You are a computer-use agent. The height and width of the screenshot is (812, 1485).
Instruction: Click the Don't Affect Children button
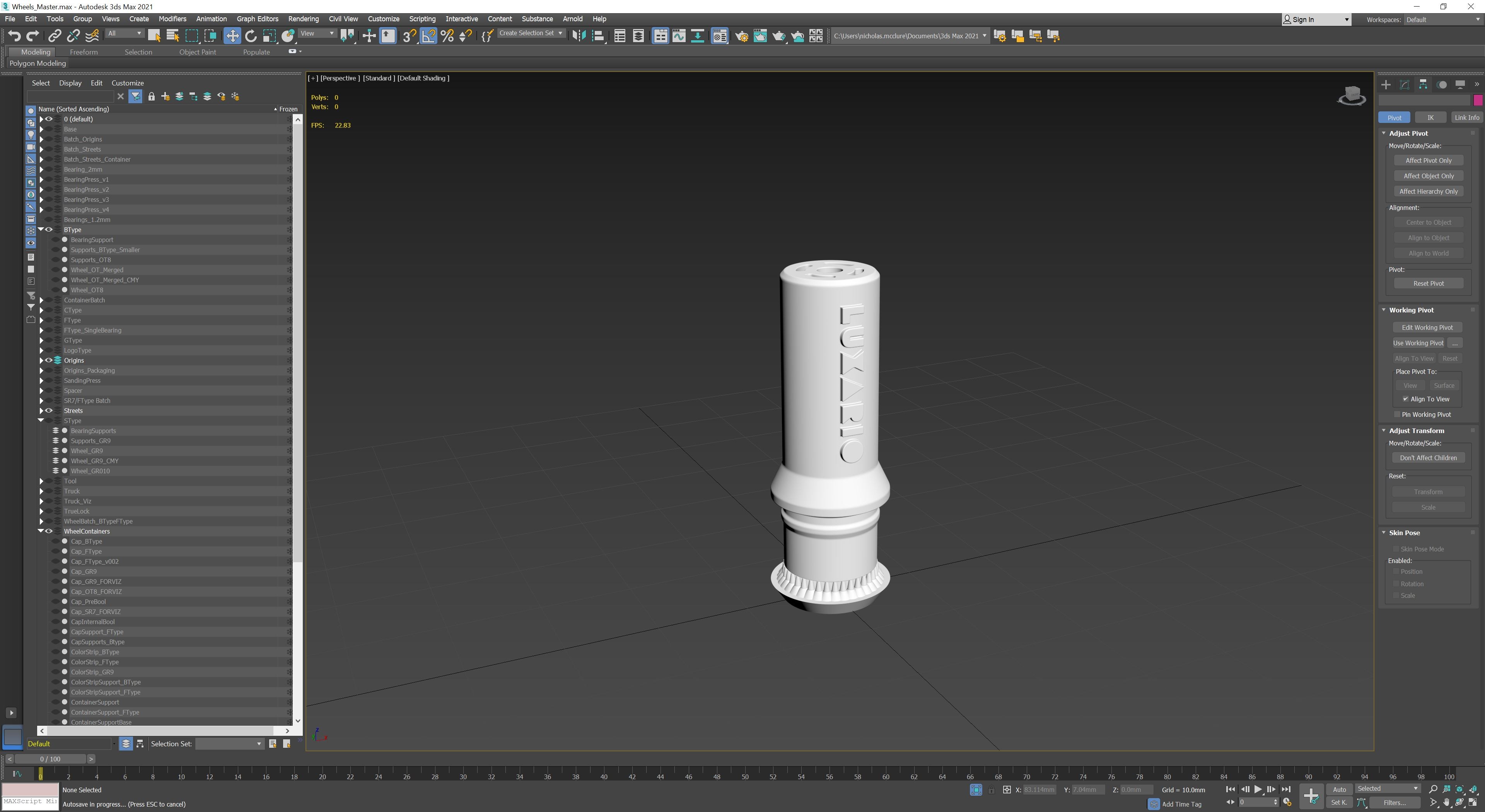click(x=1429, y=457)
